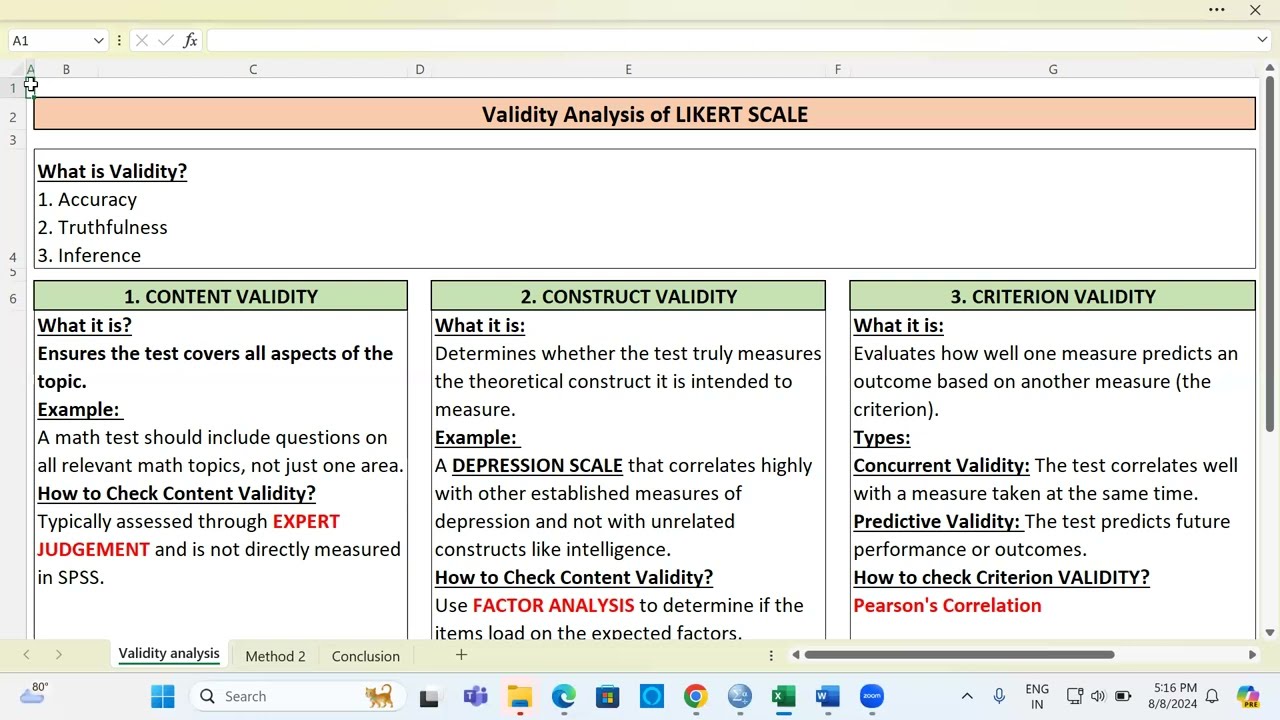
Task: Open Copilot preview icon in tray
Action: (1247, 696)
